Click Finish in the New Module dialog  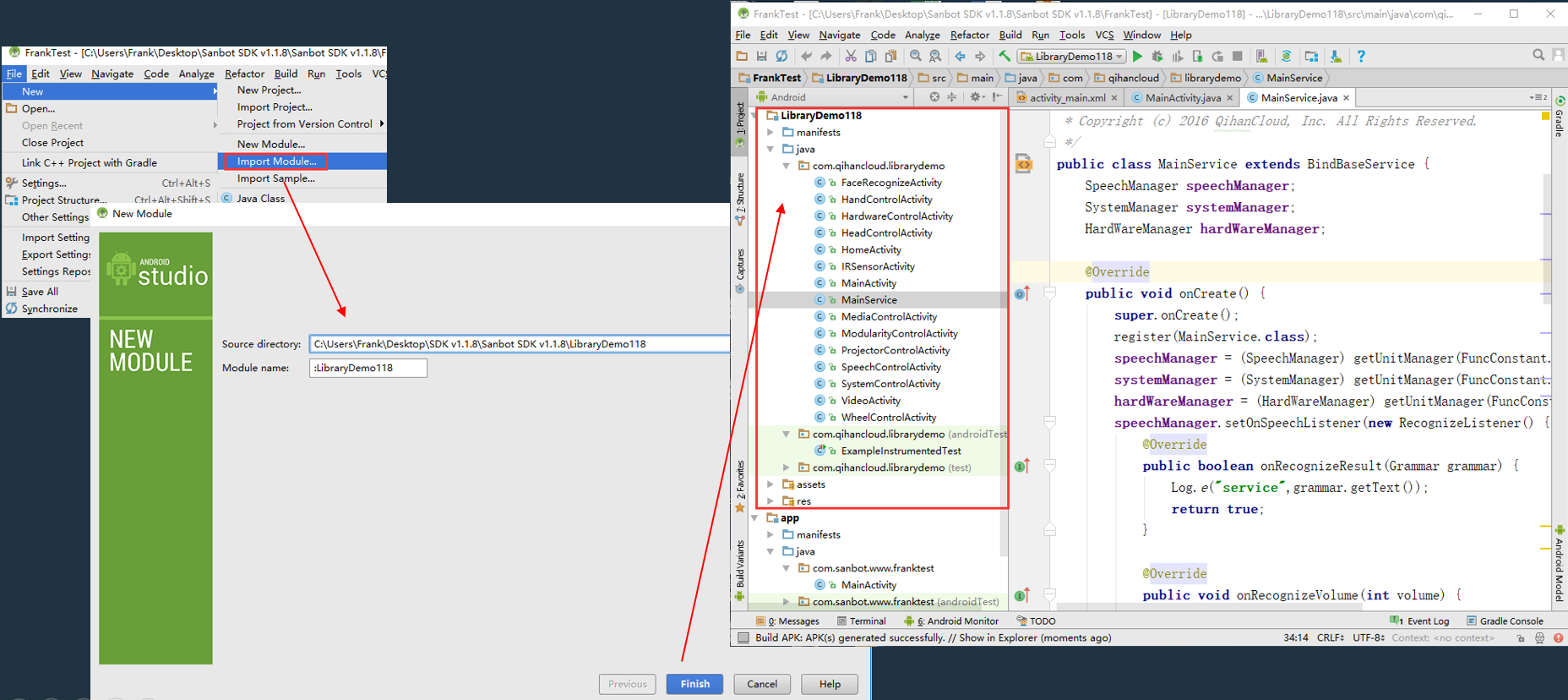pyautogui.click(x=694, y=684)
